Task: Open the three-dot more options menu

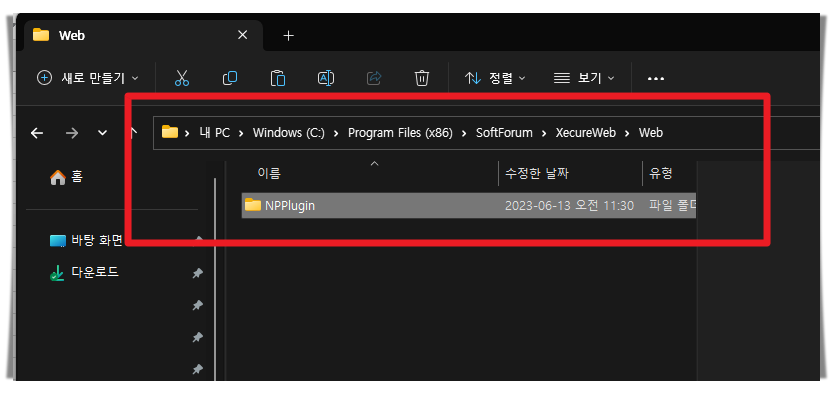Action: point(656,79)
